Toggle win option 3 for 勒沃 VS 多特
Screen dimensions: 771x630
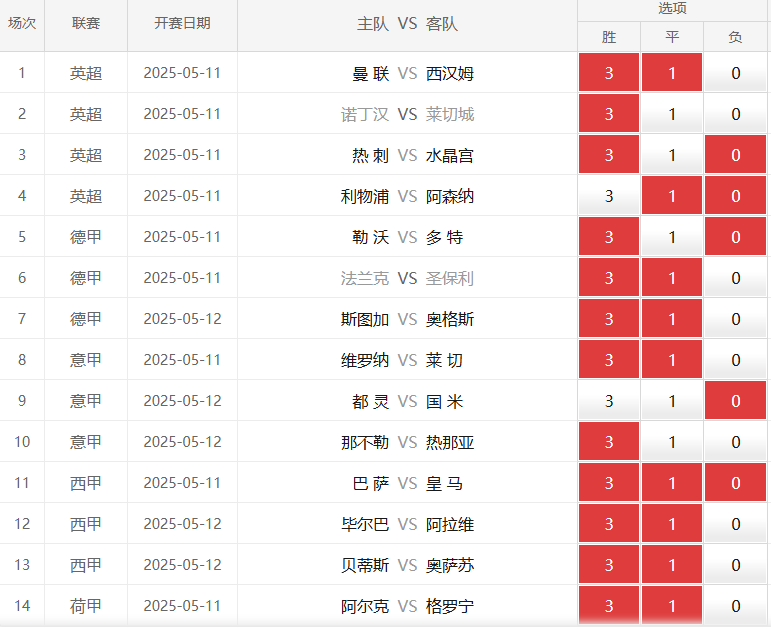(609, 237)
